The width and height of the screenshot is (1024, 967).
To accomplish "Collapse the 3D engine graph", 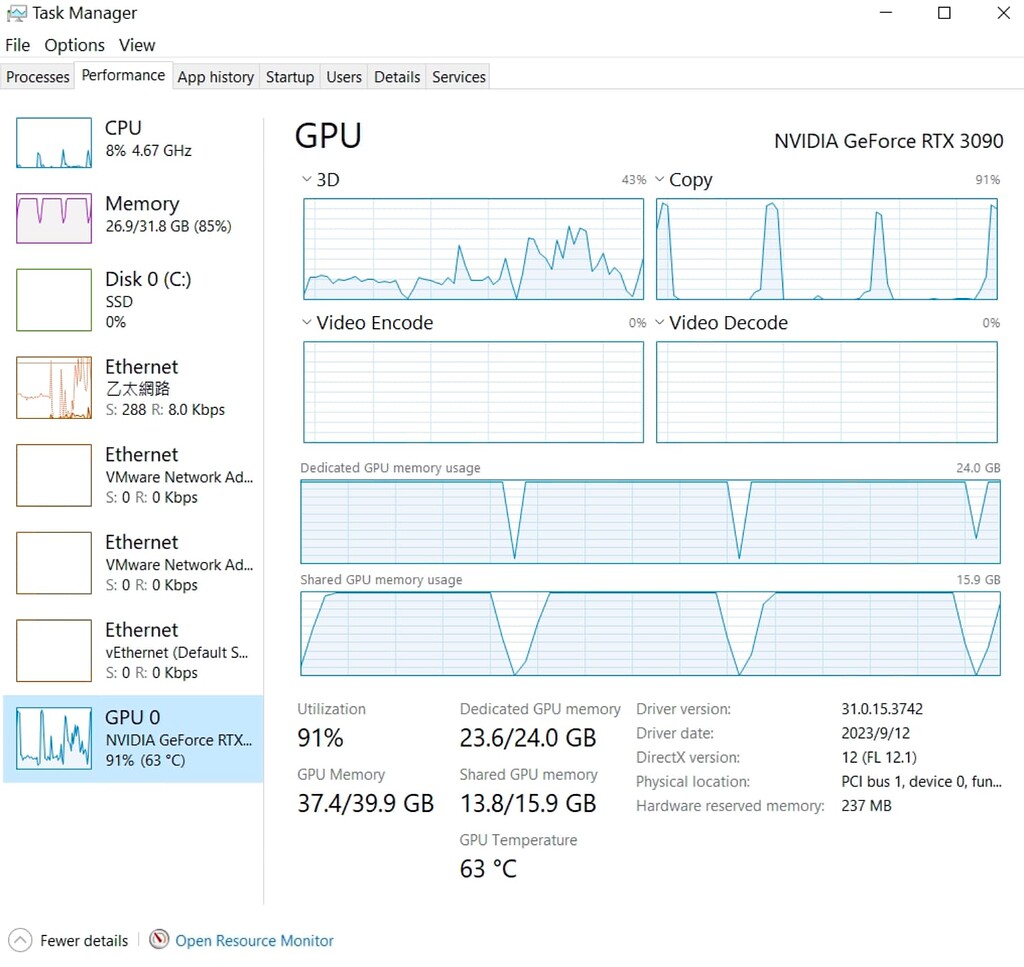I will click(307, 179).
